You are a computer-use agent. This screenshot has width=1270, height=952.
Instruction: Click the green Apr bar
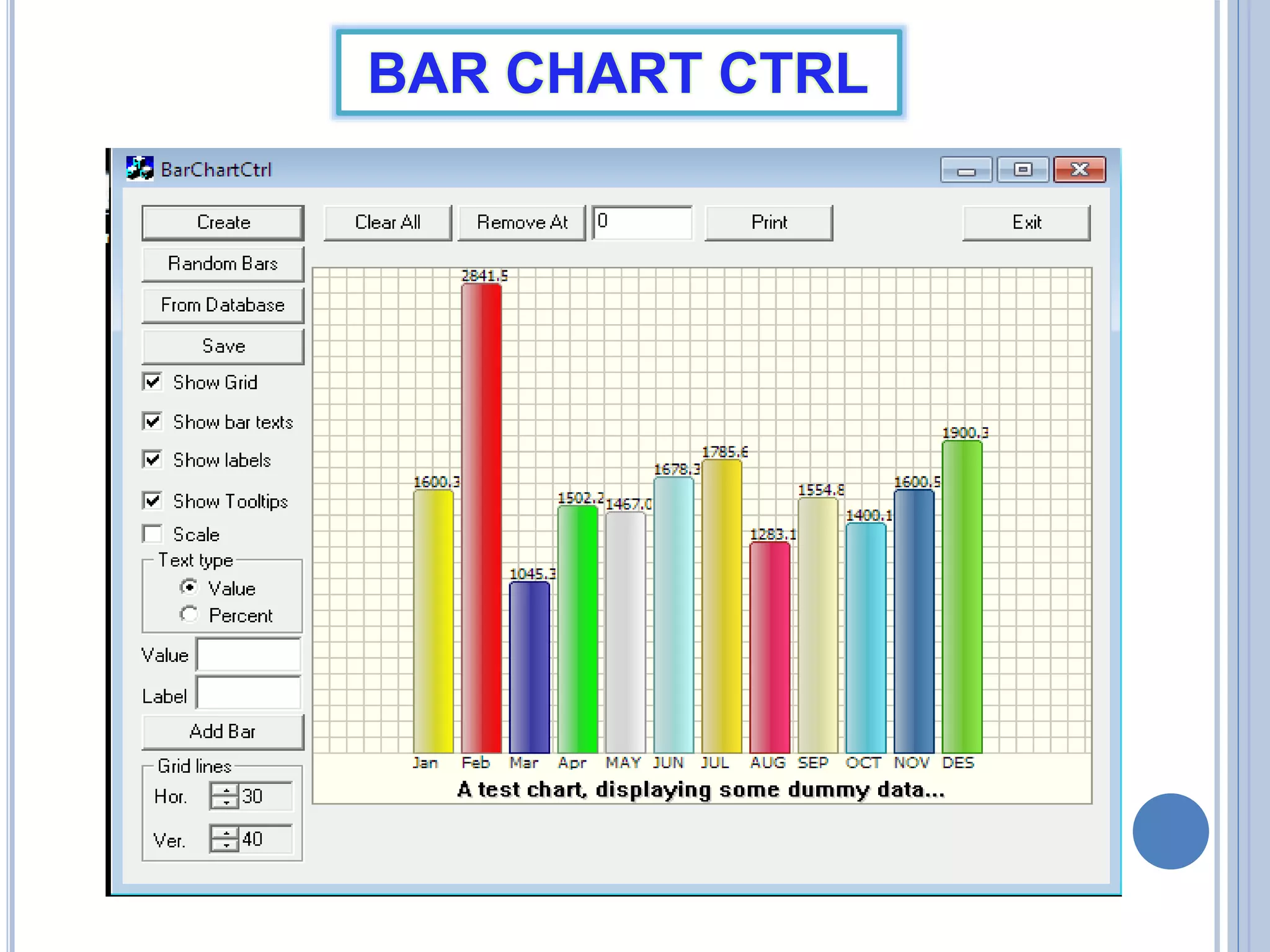coord(577,629)
